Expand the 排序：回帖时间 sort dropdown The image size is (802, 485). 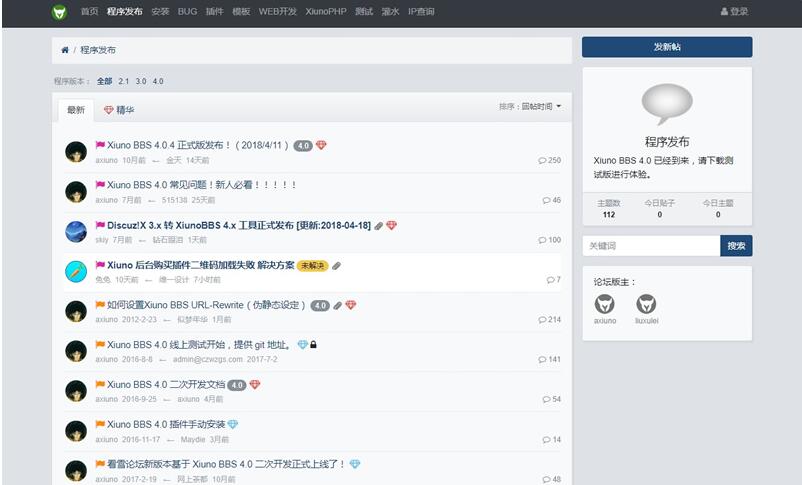click(530, 106)
